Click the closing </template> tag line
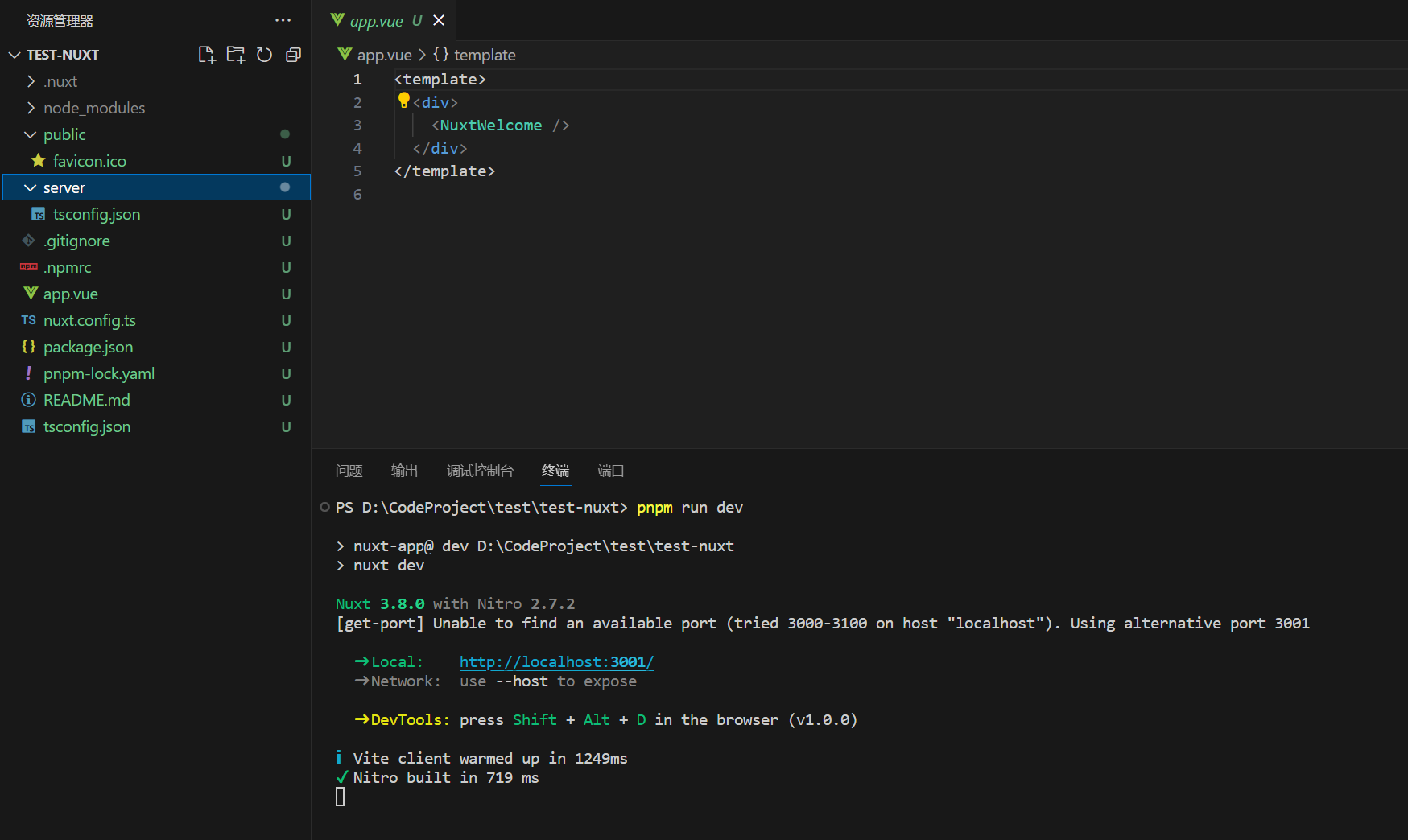 [x=444, y=171]
